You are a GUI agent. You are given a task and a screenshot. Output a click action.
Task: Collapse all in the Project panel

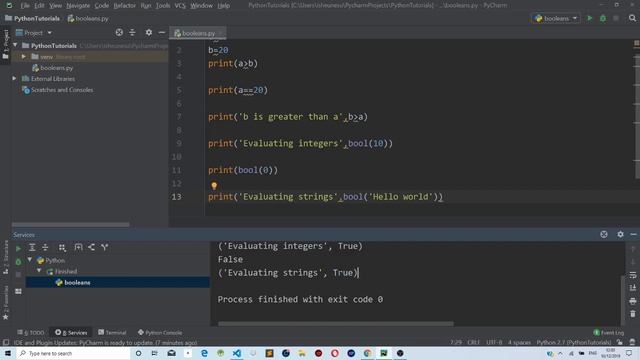[132, 32]
